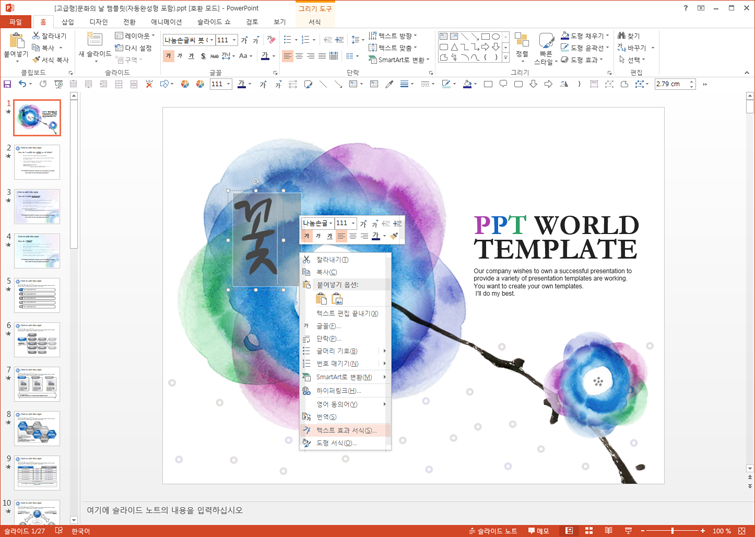The width and height of the screenshot is (755, 537).
Task: Click Undo arrow in quick access toolbar
Action: point(22,84)
